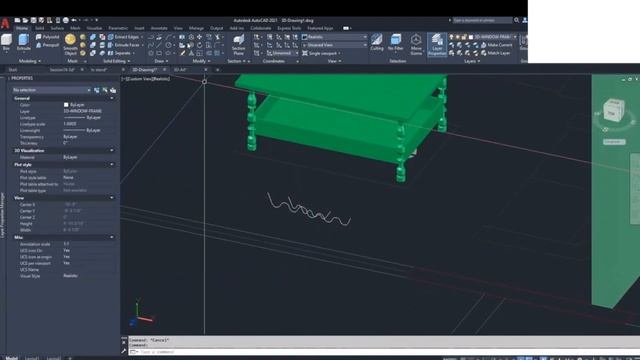Click Match Layer button
The width and height of the screenshot is (640, 360).
496,53
